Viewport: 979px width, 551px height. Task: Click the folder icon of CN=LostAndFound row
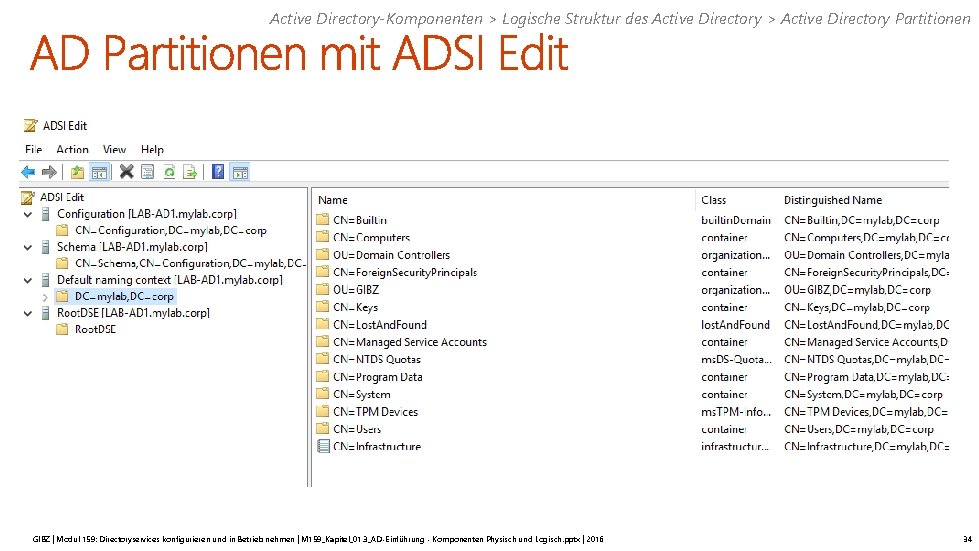click(x=323, y=324)
